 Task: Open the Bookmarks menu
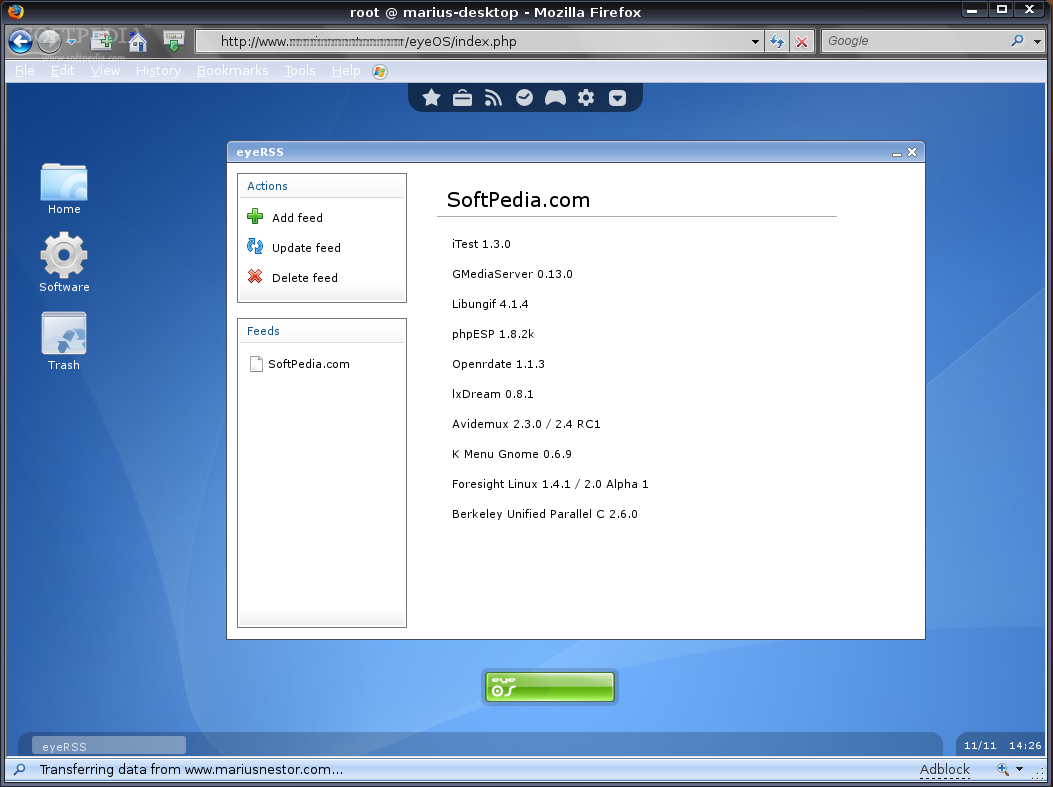click(232, 71)
